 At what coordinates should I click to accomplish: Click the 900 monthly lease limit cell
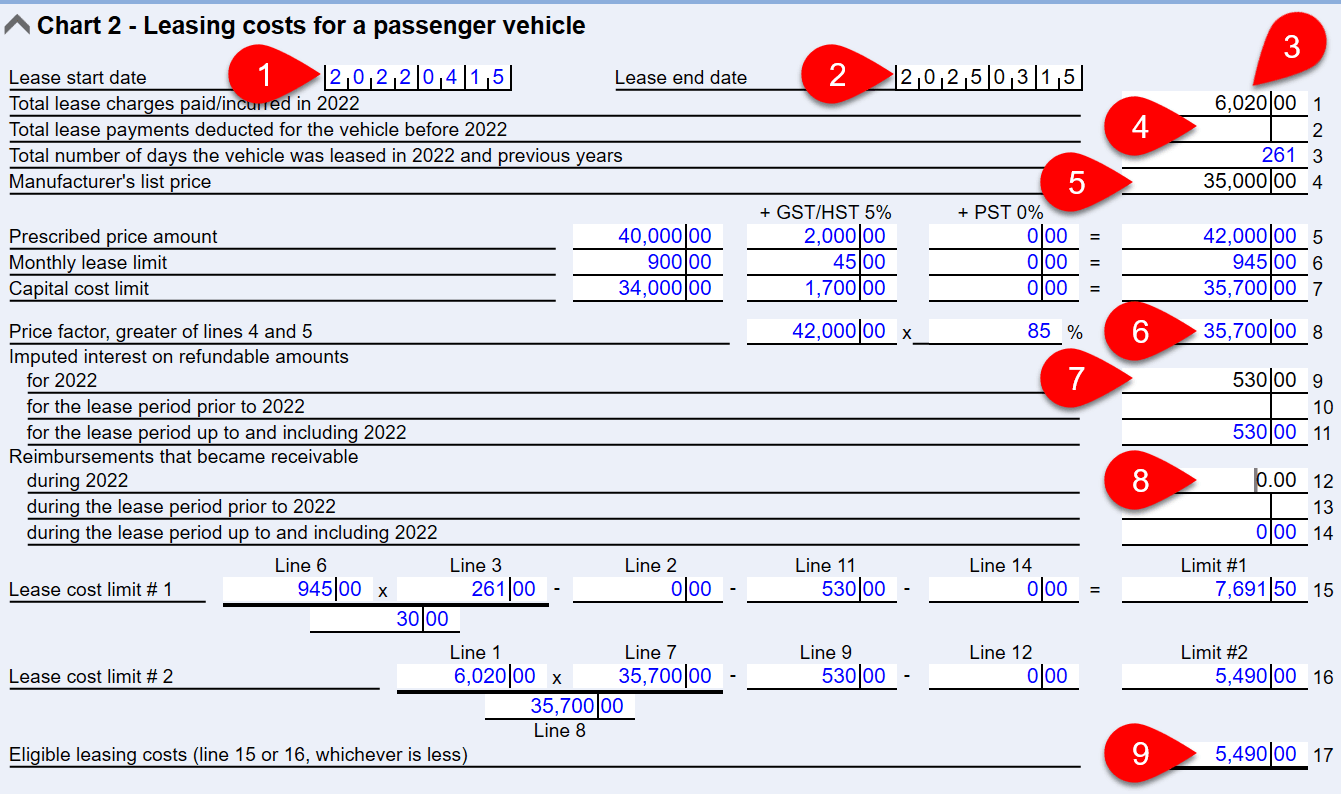pyautogui.click(x=647, y=262)
